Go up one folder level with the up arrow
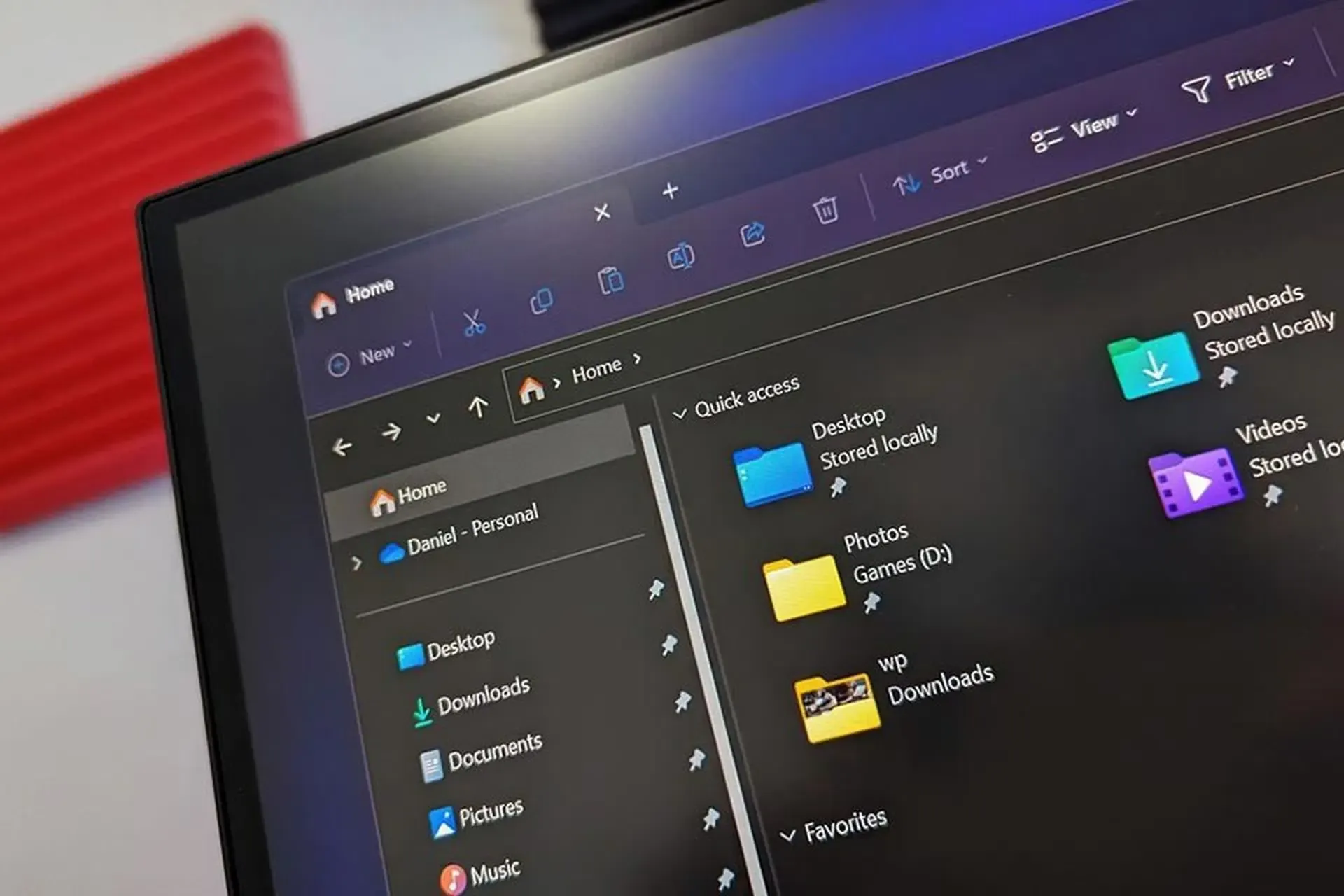The image size is (1344, 896). (479, 406)
